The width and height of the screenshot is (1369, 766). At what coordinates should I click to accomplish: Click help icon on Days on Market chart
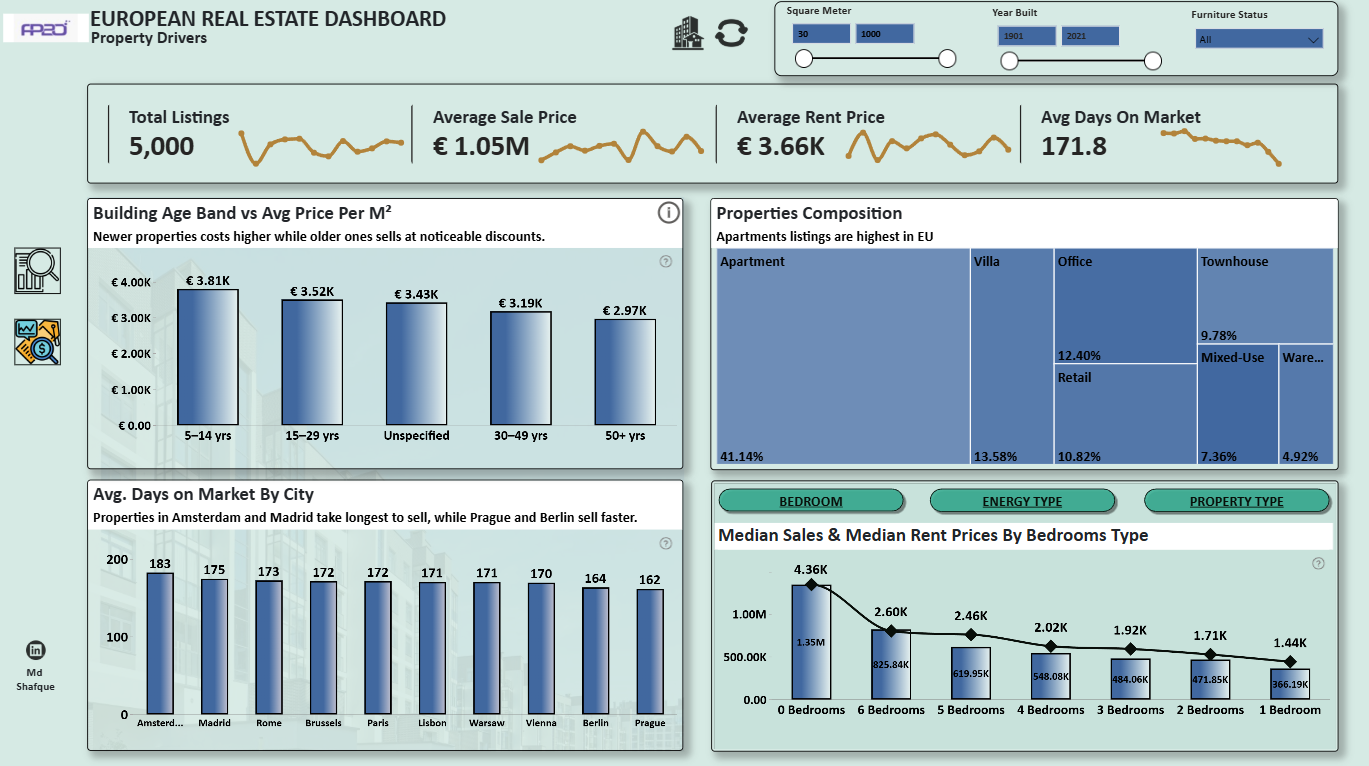(x=666, y=544)
